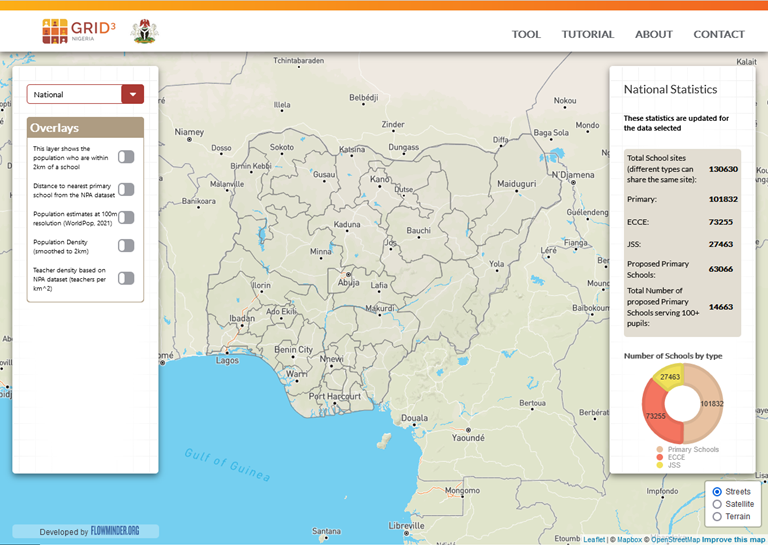Image resolution: width=768 pixels, height=545 pixels.
Task: Open the Flowminder.org developer link
Action: (x=115, y=531)
